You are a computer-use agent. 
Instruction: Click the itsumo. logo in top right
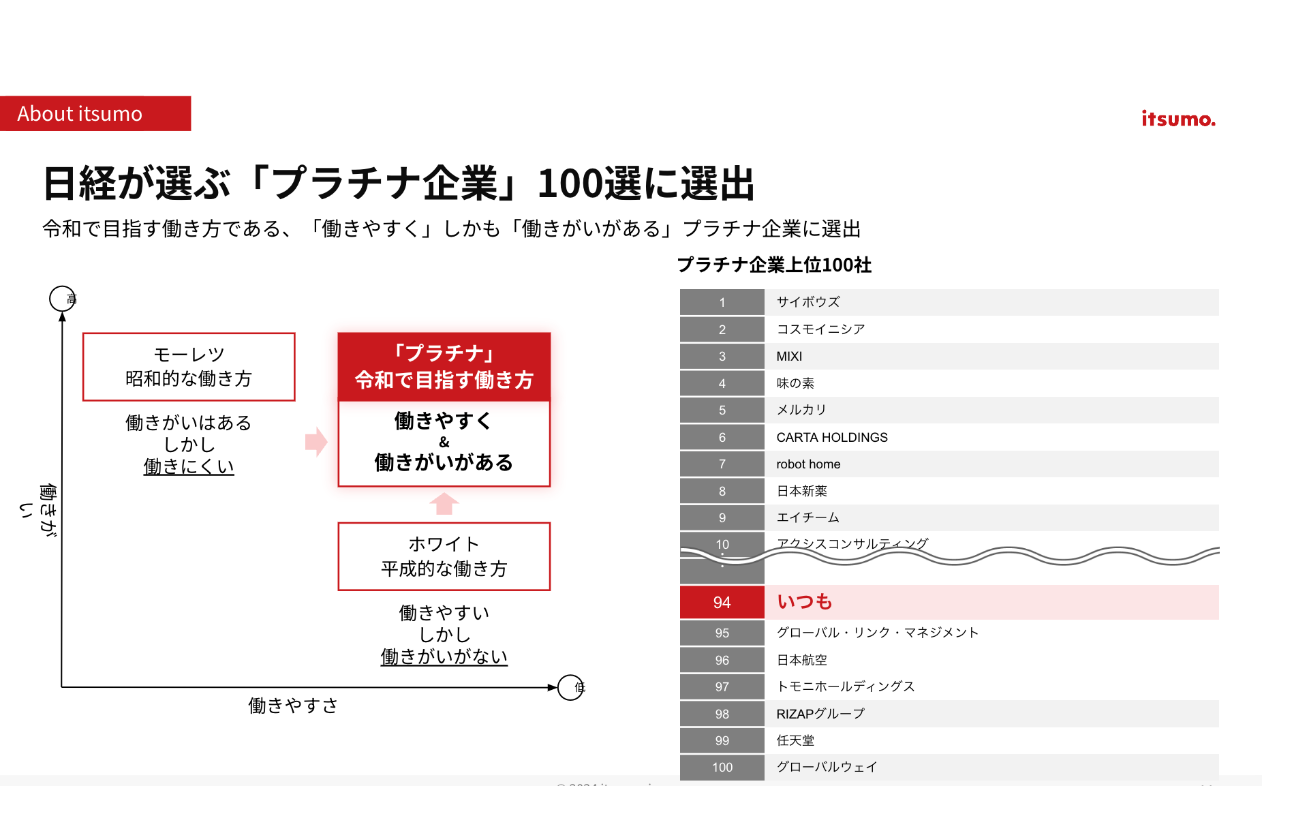(1178, 119)
